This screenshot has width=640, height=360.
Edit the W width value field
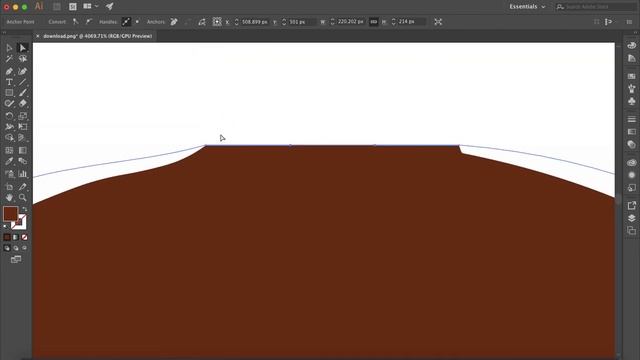pyautogui.click(x=350, y=22)
